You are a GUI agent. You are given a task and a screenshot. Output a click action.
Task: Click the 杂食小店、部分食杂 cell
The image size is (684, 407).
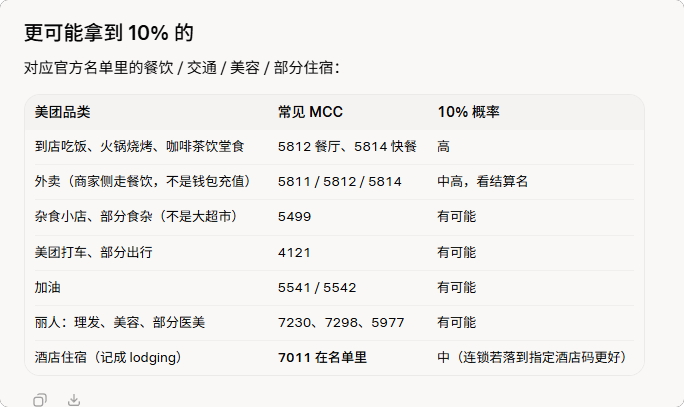coord(136,217)
